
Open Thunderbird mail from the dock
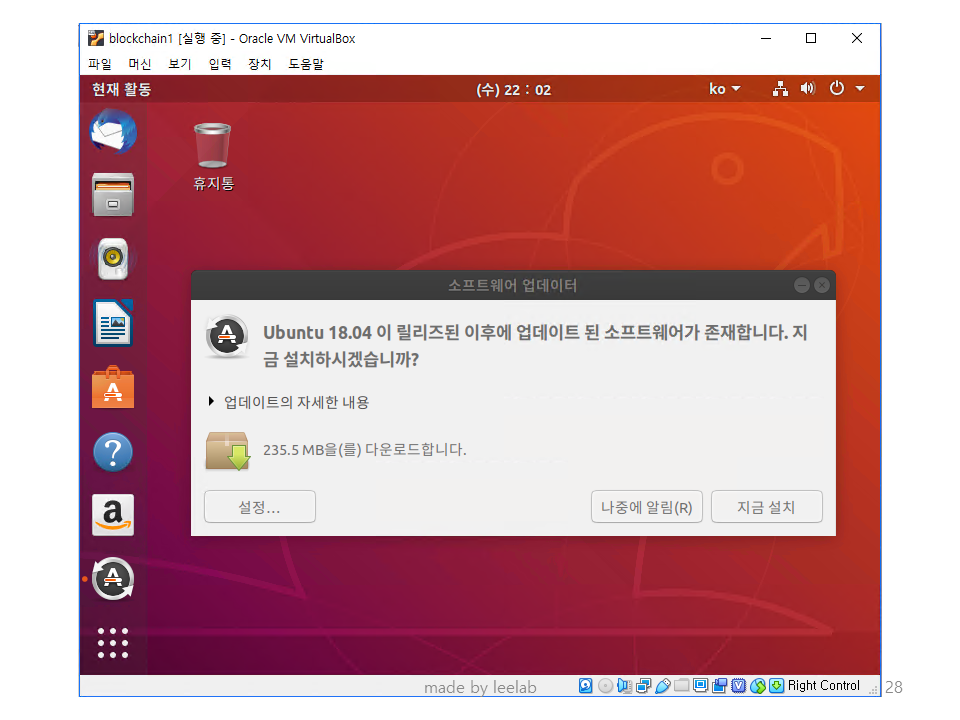point(113,131)
